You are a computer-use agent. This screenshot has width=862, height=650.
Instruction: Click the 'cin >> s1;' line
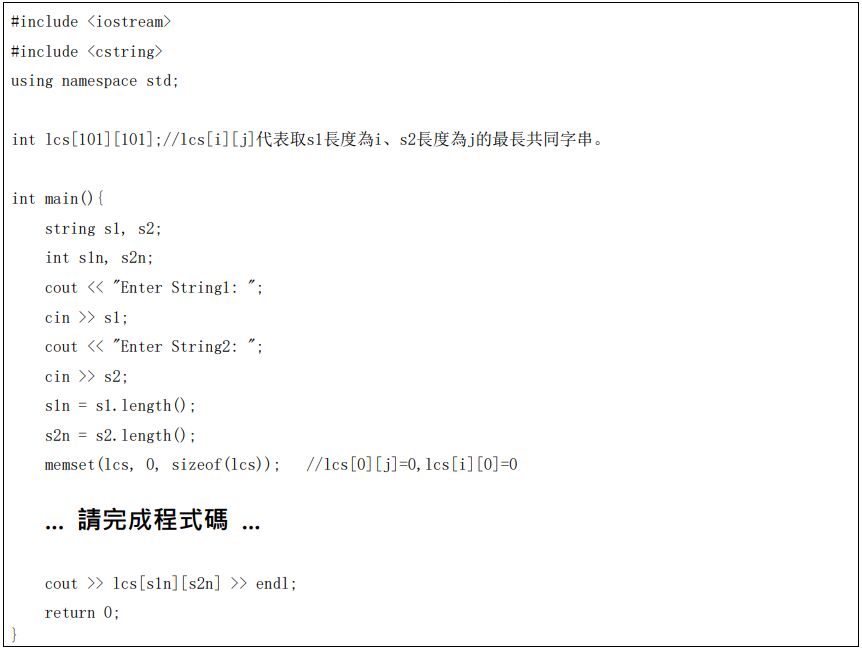pos(87,318)
